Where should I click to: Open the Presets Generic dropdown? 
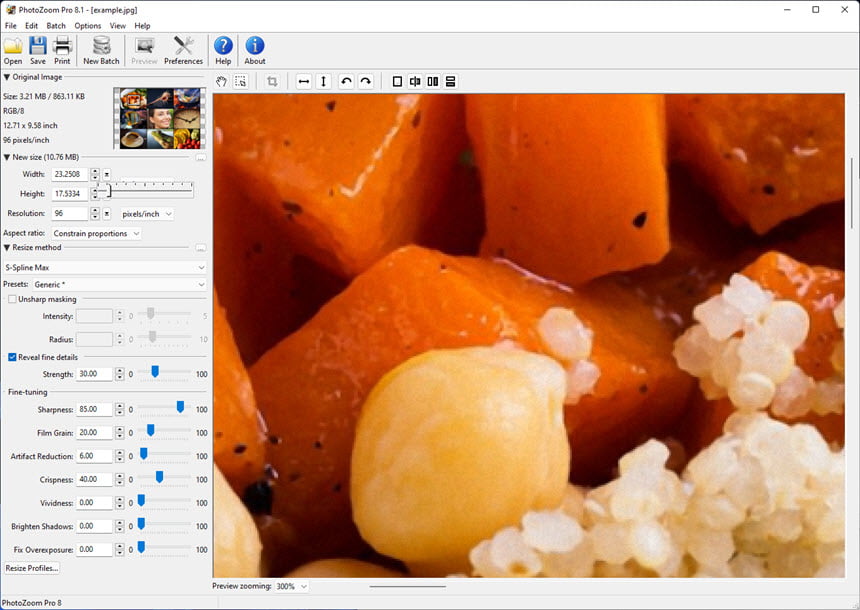click(x=119, y=285)
